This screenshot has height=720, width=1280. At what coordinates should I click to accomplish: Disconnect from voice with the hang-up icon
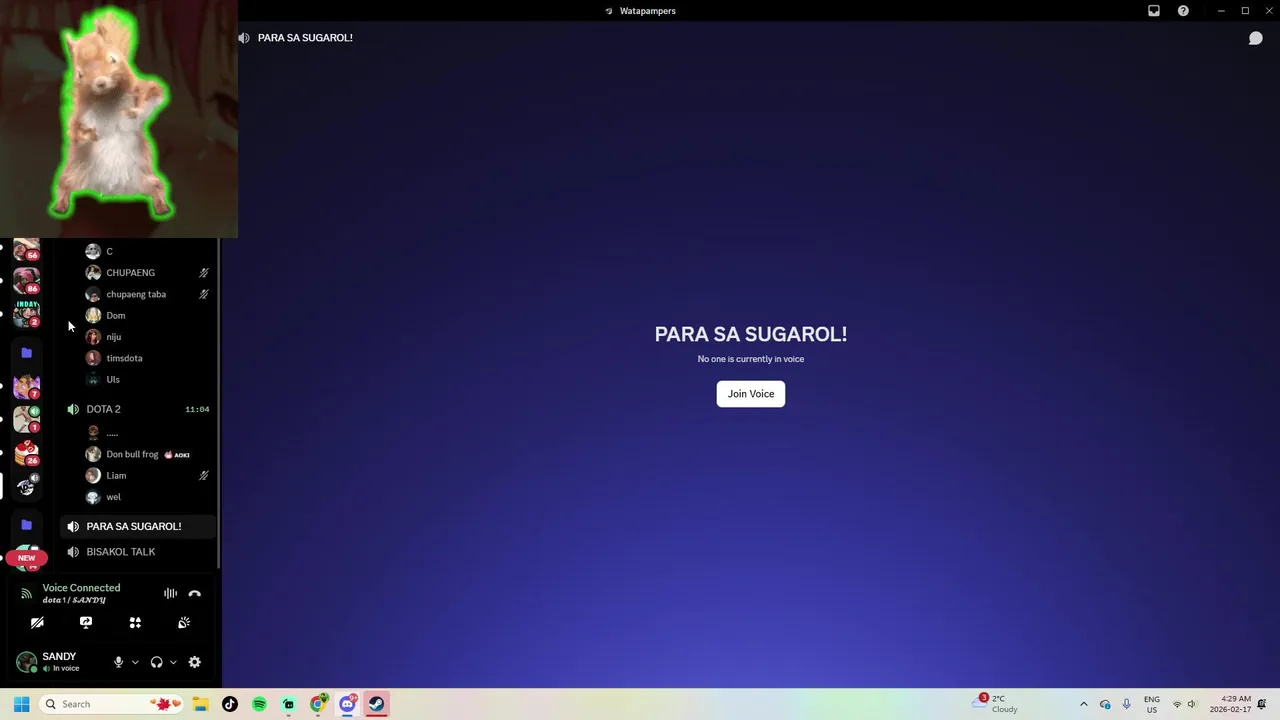[195, 594]
